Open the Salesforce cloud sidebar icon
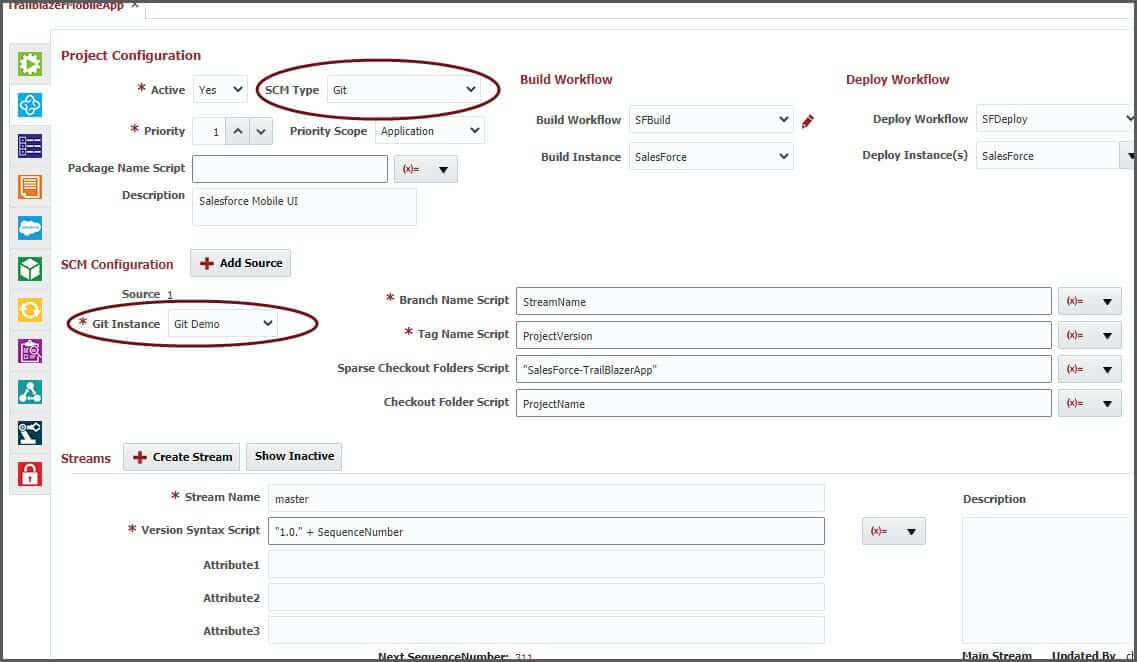 (x=30, y=228)
